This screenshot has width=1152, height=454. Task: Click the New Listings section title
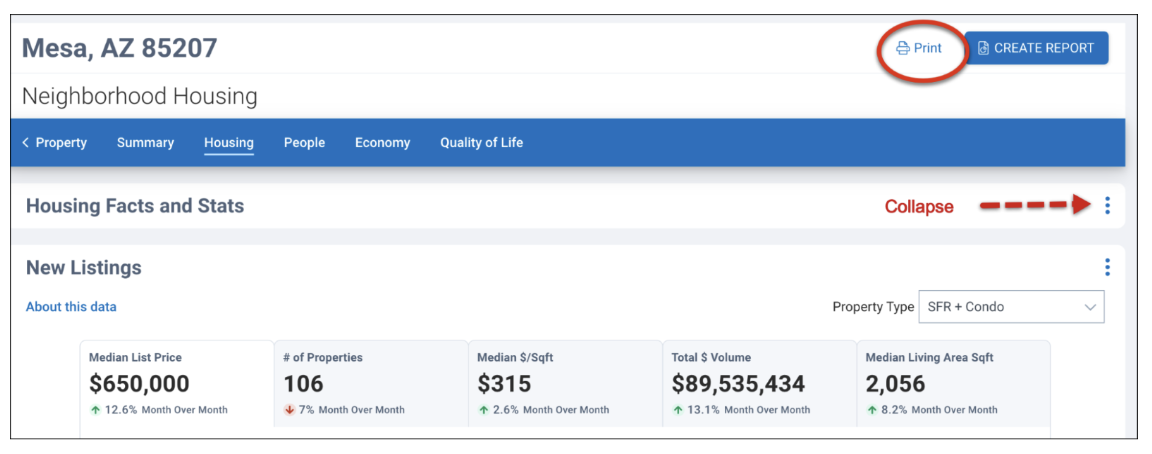tap(84, 268)
